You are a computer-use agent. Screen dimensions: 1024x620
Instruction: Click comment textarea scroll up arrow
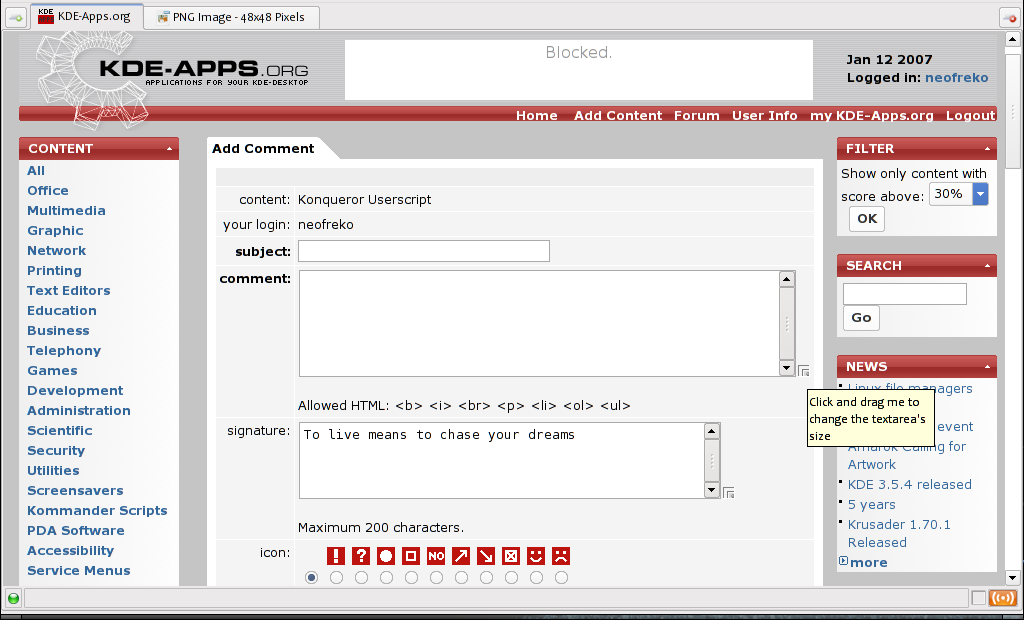787,279
